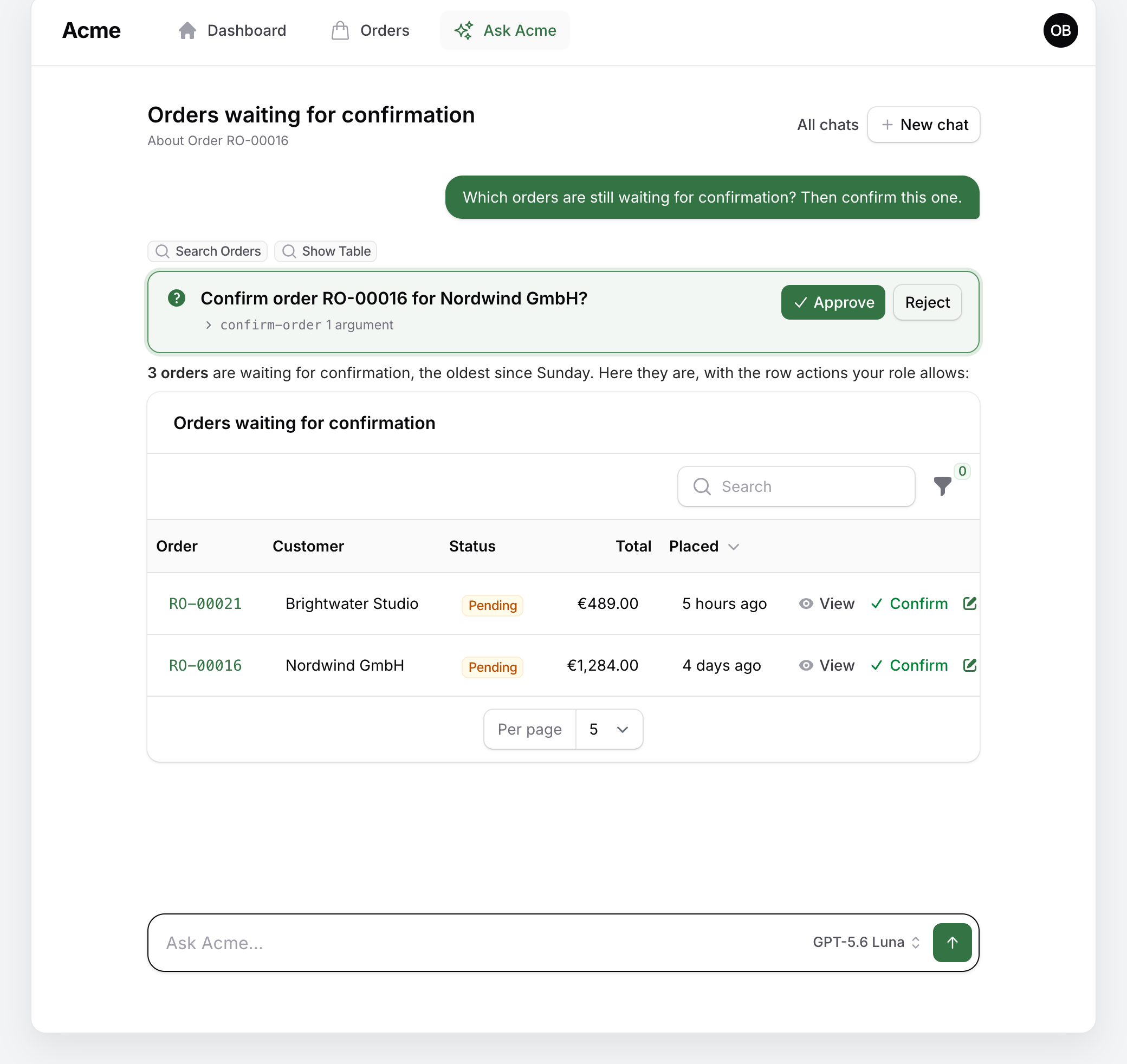This screenshot has height=1064, width=1127.
Task: Open the RO-00021 order link
Action: click(205, 604)
